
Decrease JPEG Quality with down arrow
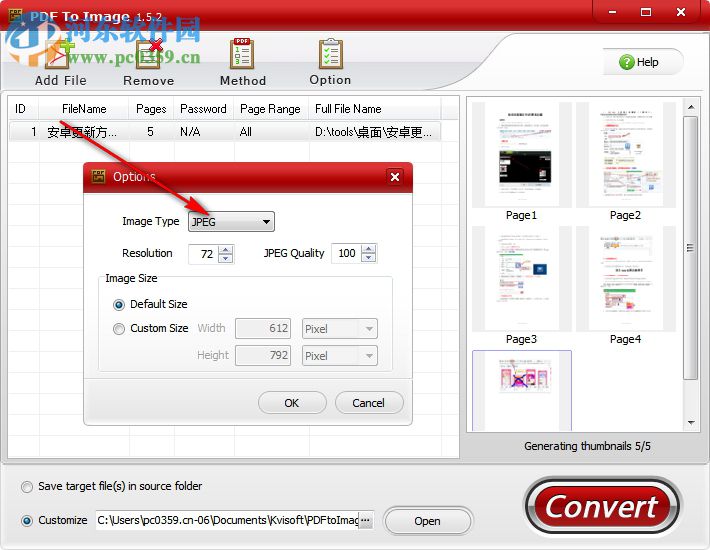(369, 258)
